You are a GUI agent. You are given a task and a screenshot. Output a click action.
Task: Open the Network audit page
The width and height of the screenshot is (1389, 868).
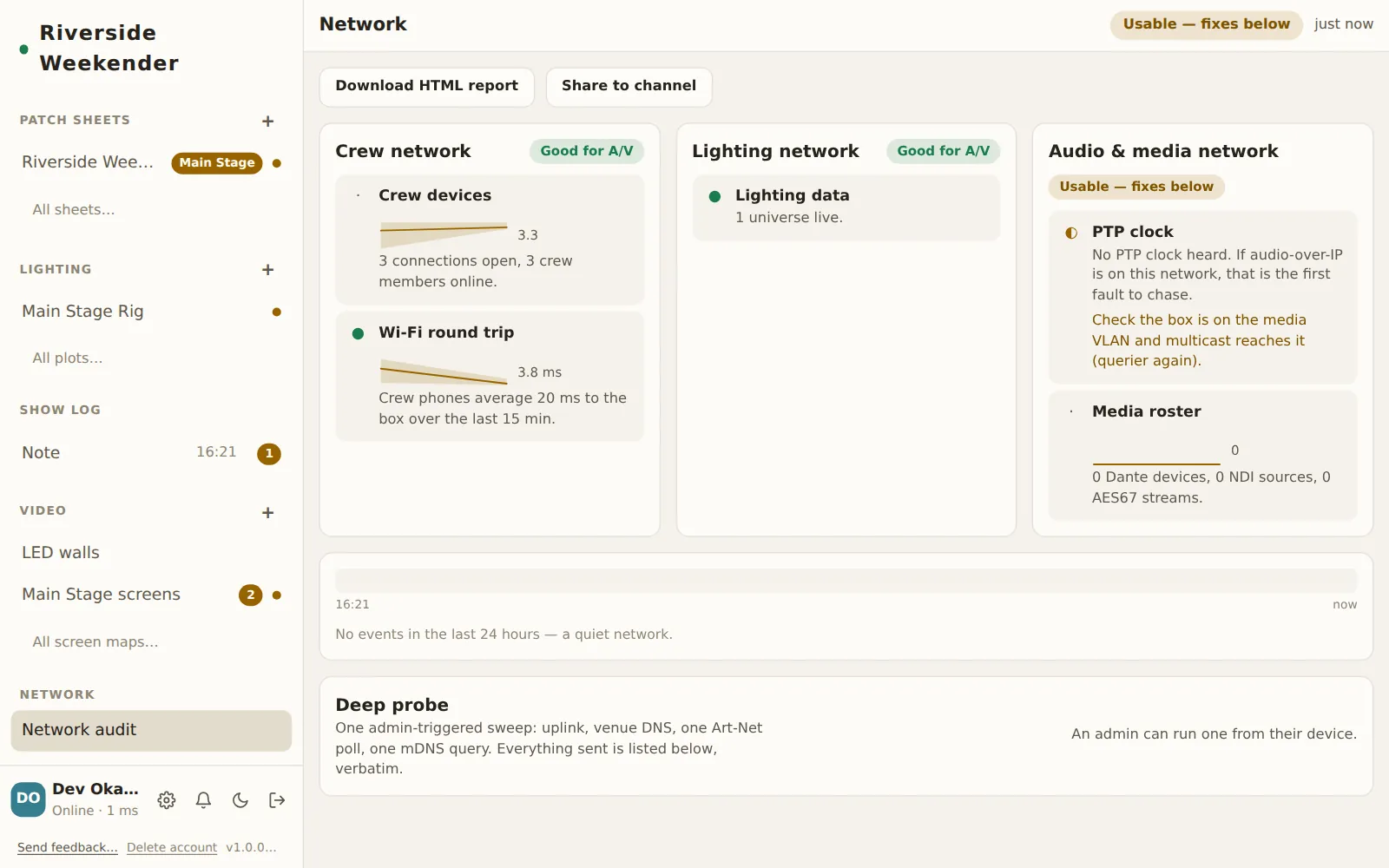151,730
